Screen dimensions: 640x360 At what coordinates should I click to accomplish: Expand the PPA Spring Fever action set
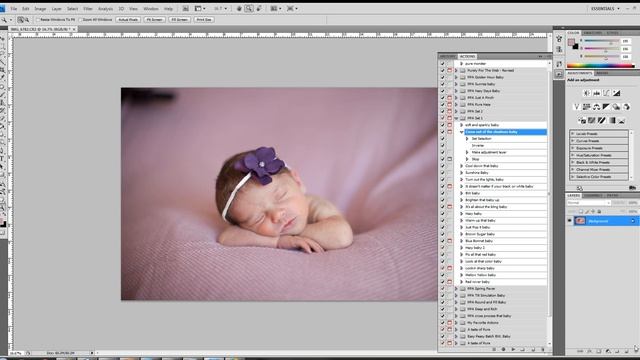pyautogui.click(x=456, y=289)
